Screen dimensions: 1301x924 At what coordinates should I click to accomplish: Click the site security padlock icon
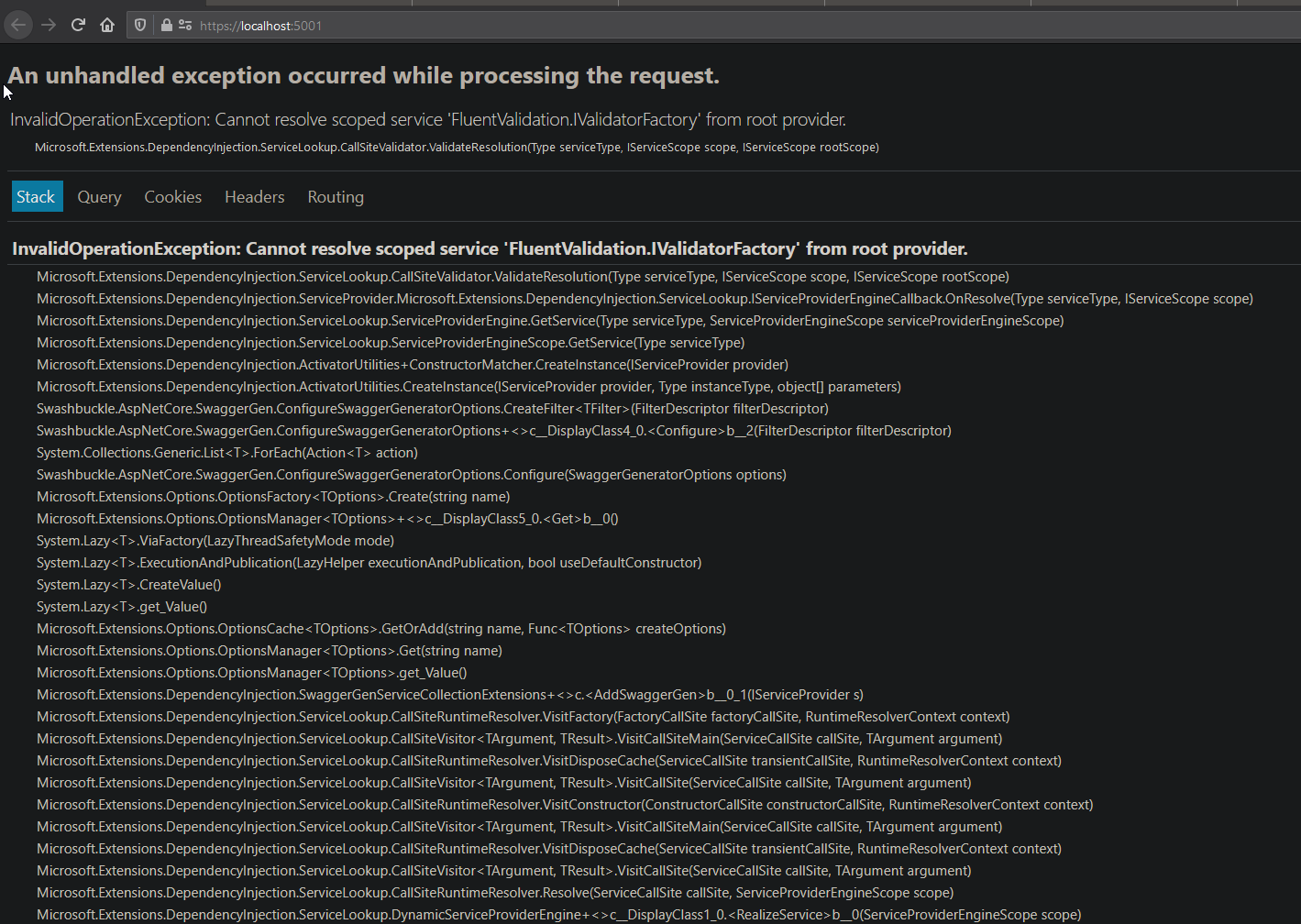click(166, 26)
